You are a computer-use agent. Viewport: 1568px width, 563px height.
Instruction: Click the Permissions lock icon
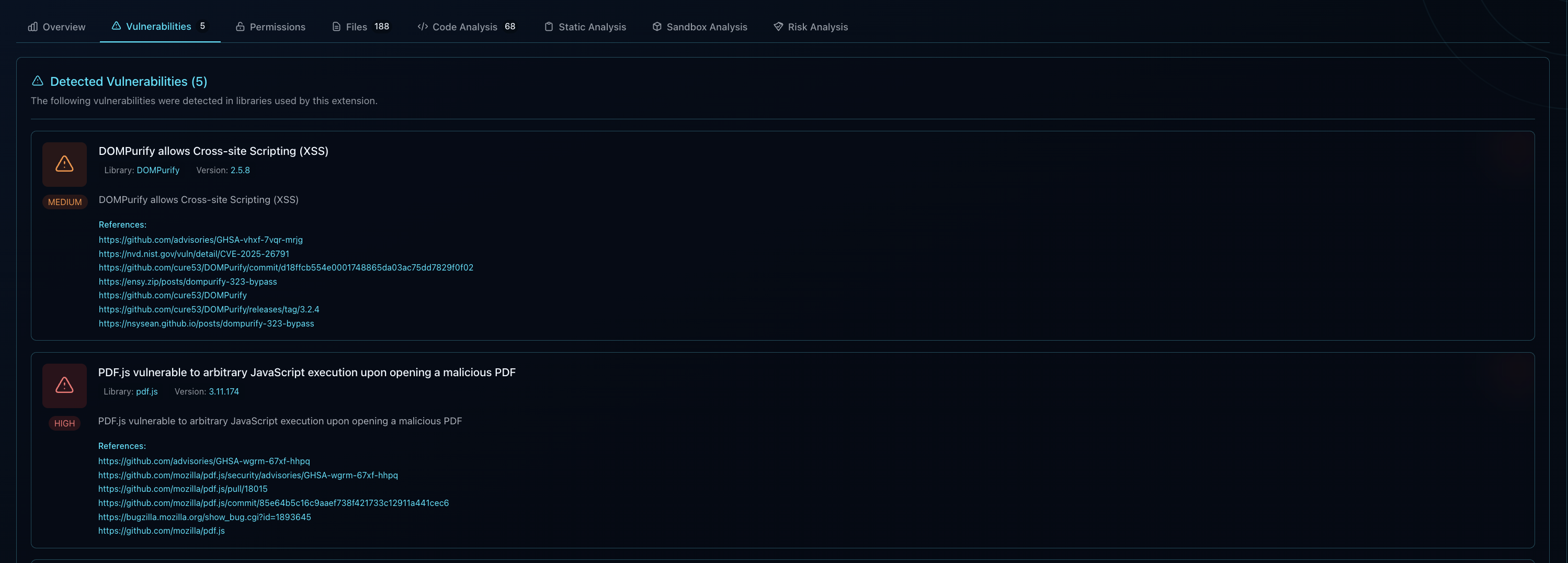coord(241,27)
